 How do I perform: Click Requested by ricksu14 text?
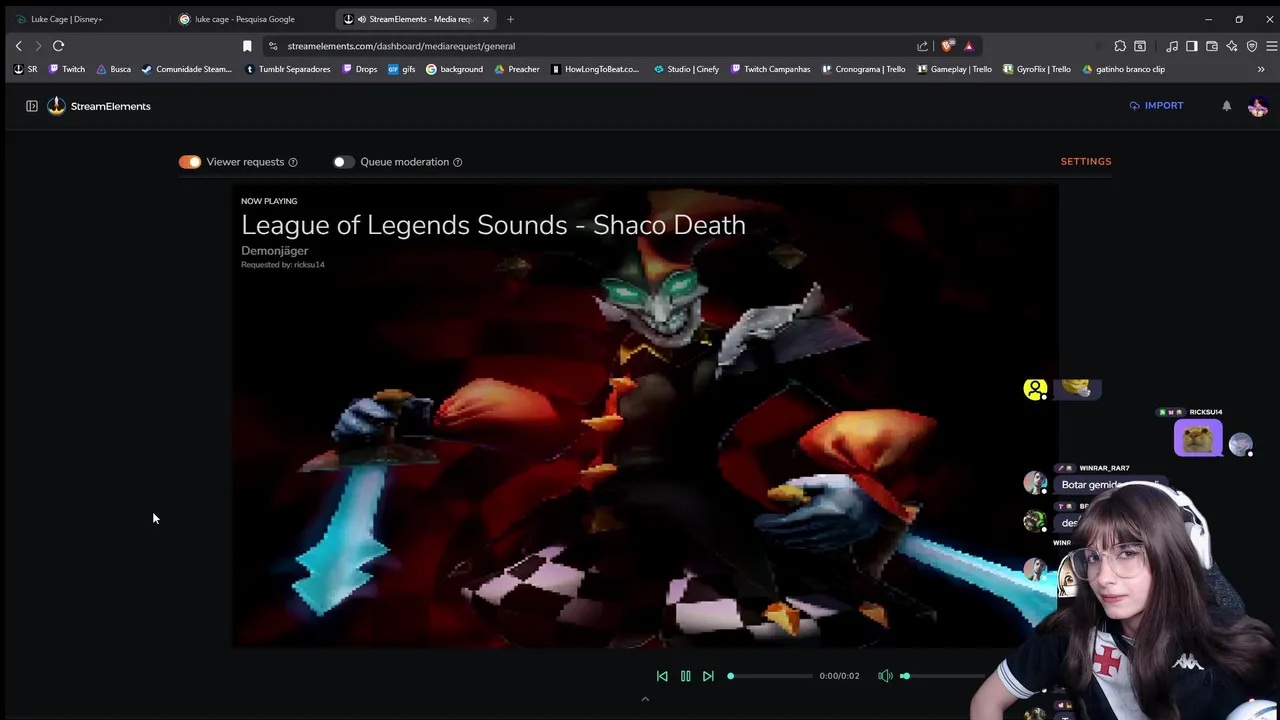click(x=283, y=265)
